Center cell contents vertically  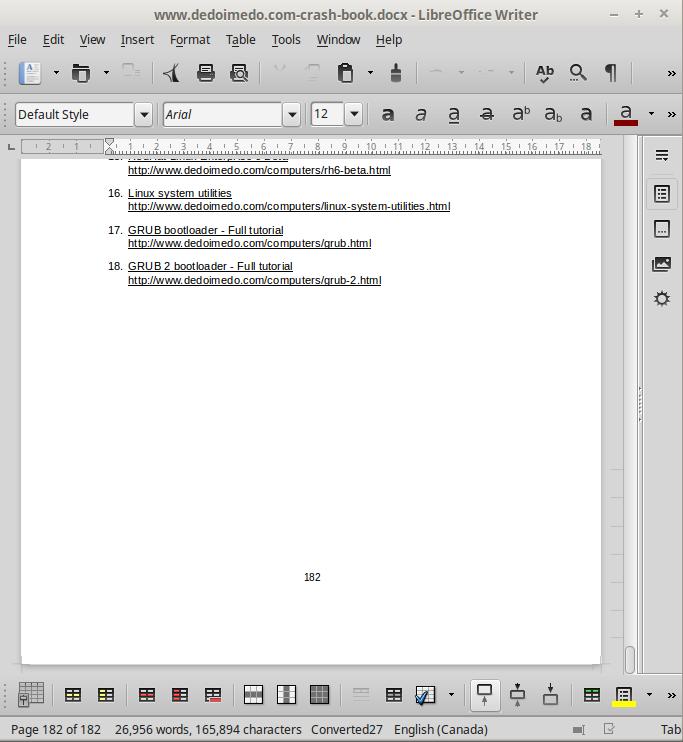517,695
